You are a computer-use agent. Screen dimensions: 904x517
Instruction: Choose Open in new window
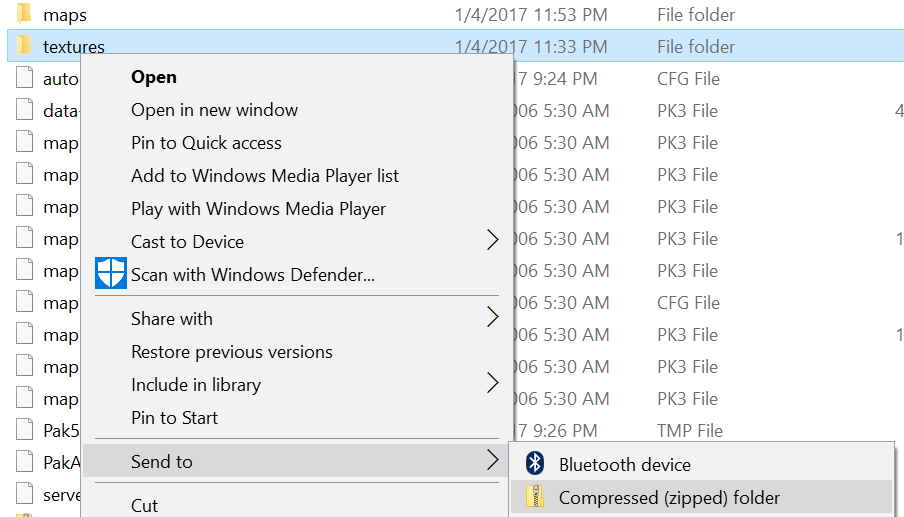(x=214, y=110)
